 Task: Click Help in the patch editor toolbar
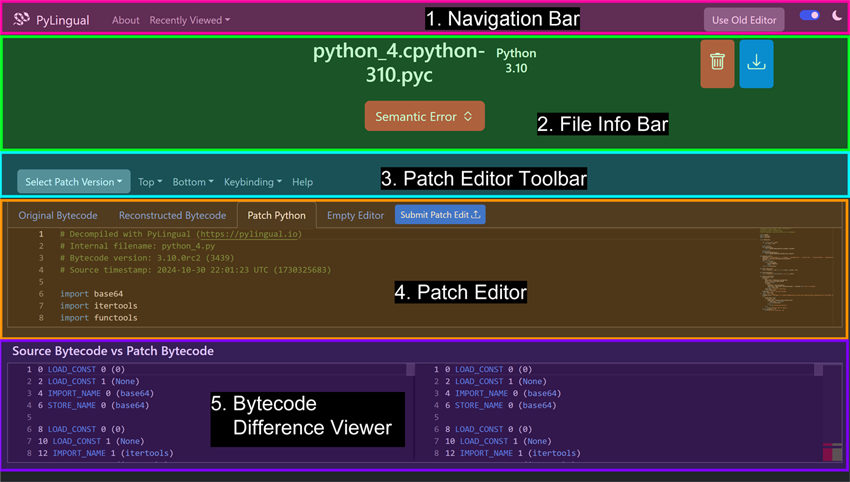click(x=302, y=182)
